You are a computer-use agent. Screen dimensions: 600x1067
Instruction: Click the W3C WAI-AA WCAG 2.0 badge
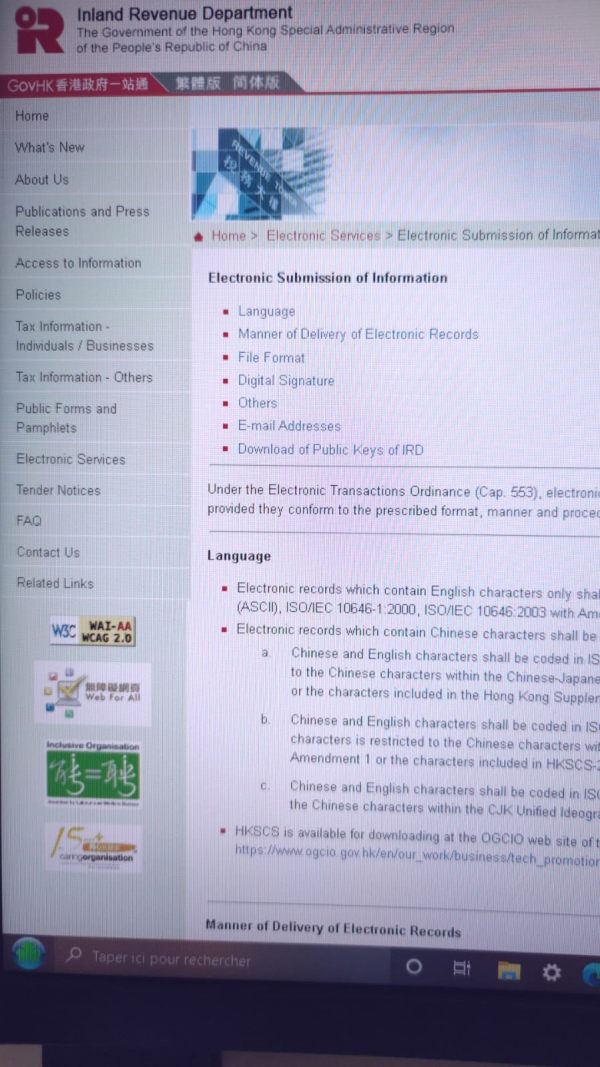coord(93,631)
